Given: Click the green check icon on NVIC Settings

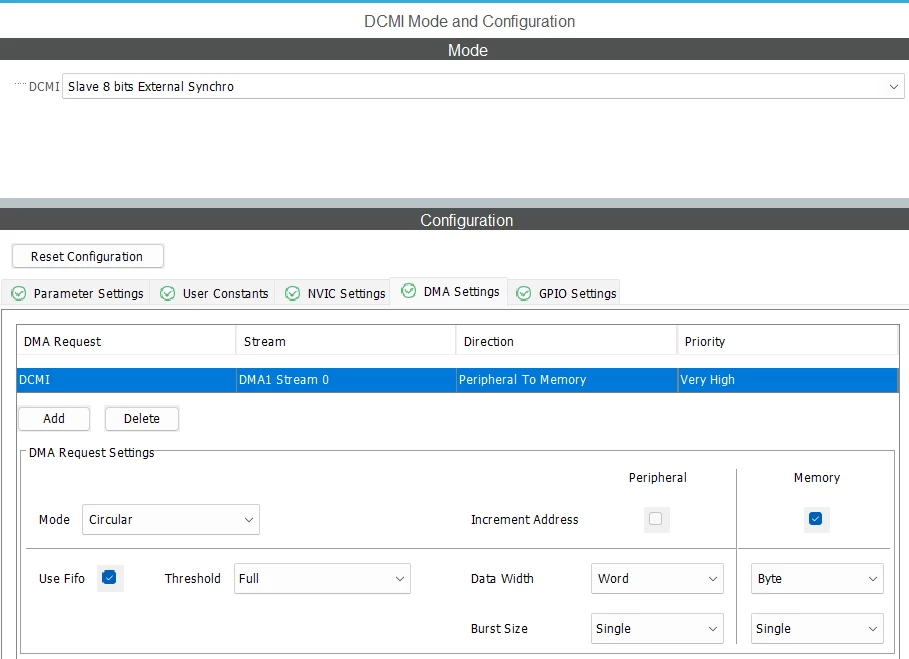Looking at the screenshot, I should point(292,293).
